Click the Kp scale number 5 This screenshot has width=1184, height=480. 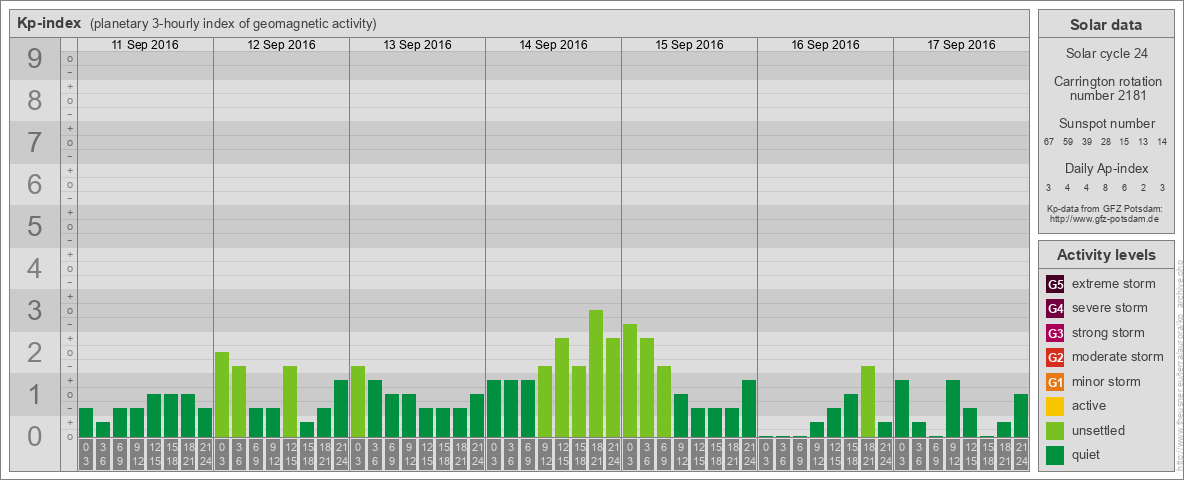[35, 226]
